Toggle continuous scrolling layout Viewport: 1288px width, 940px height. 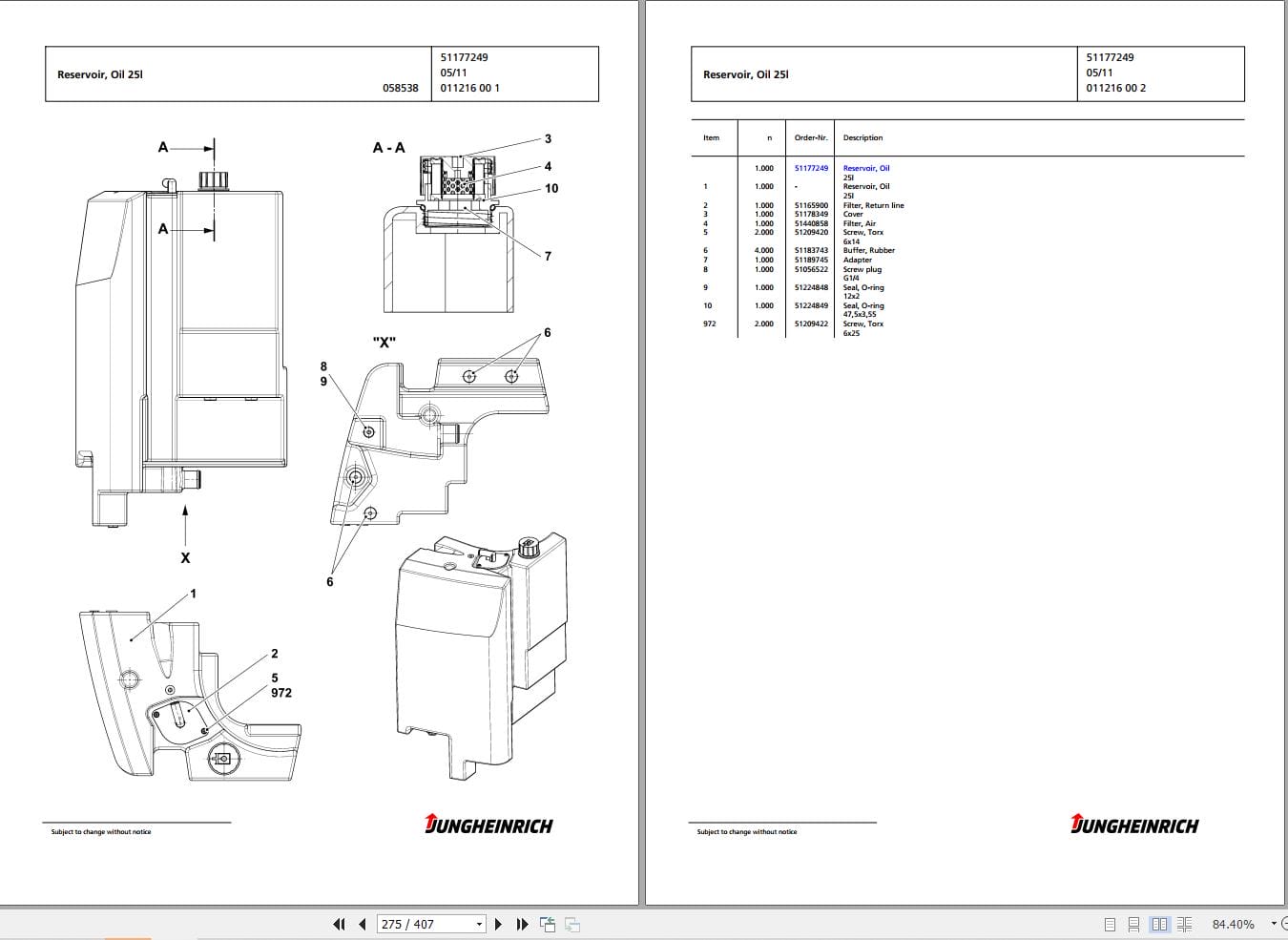coord(1133,924)
